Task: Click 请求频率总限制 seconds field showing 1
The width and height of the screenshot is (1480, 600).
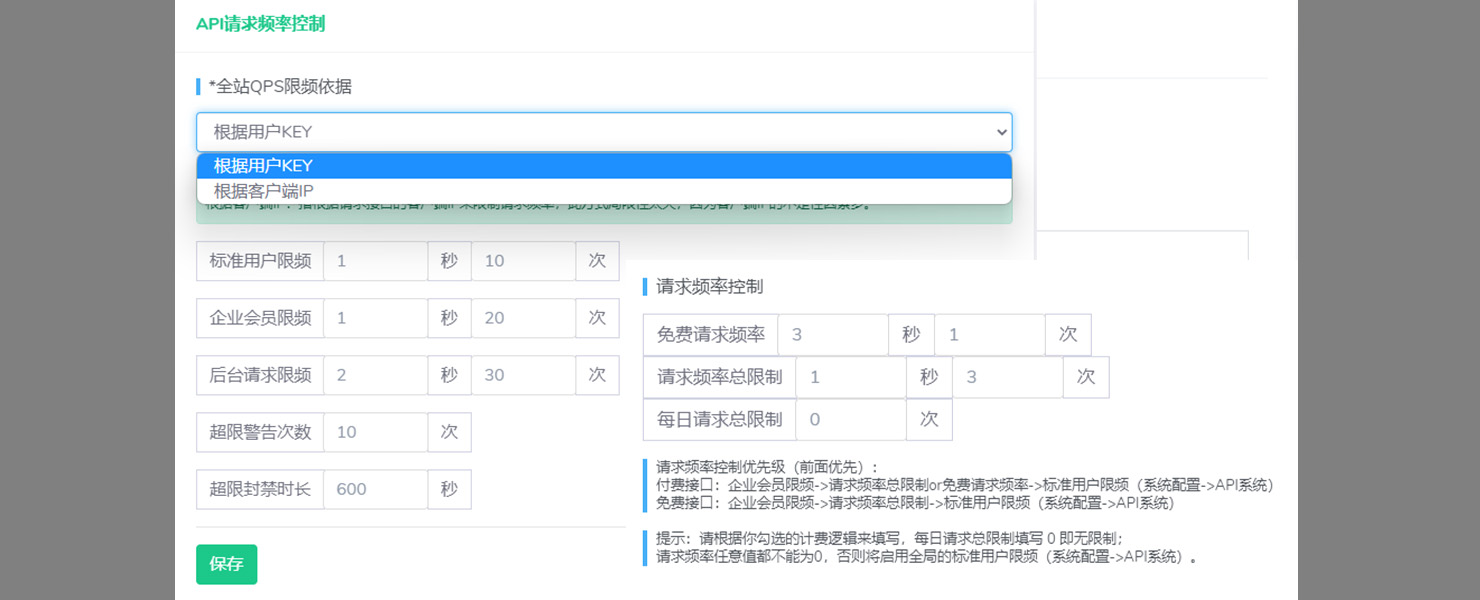Action: [850, 377]
